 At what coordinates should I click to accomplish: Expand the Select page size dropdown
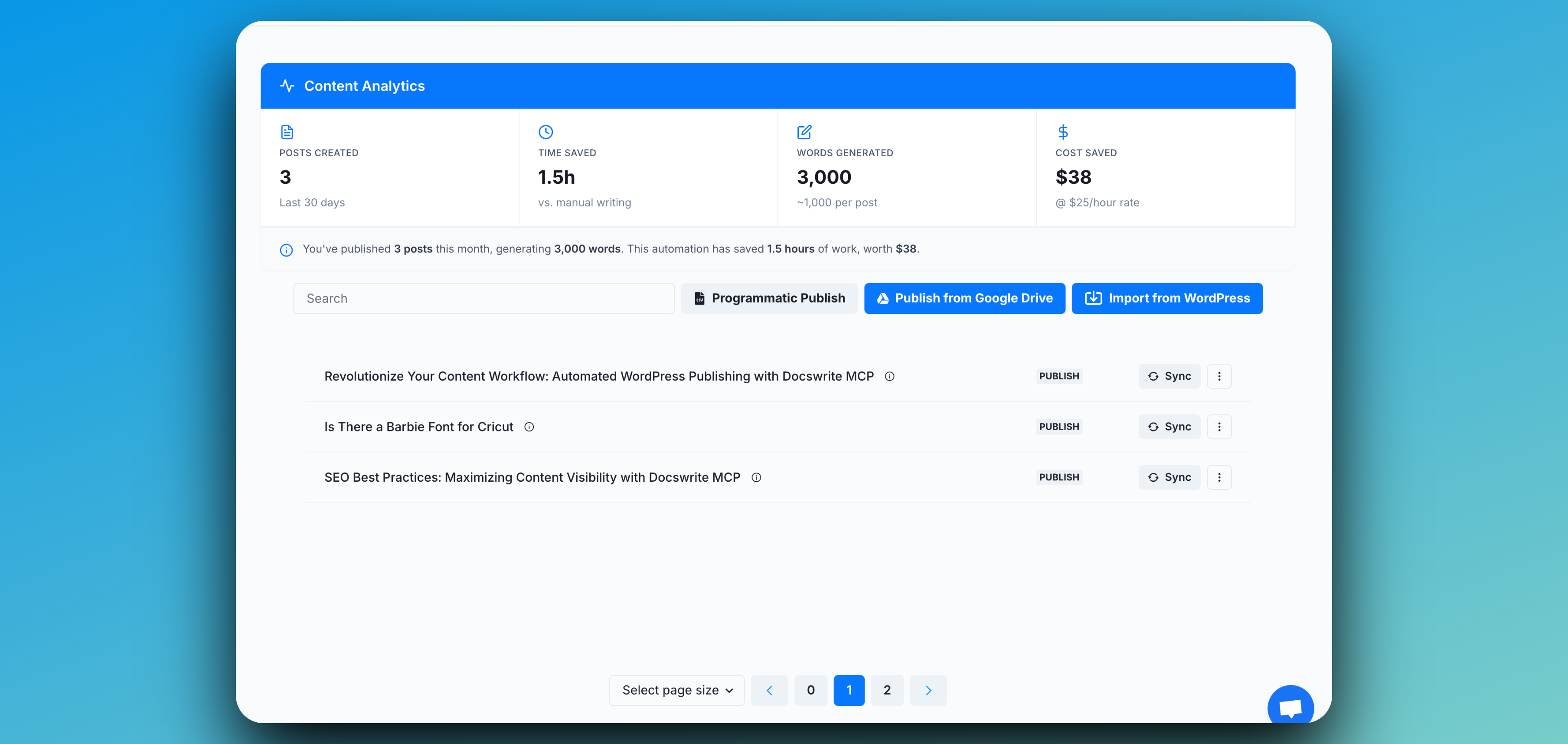676,690
